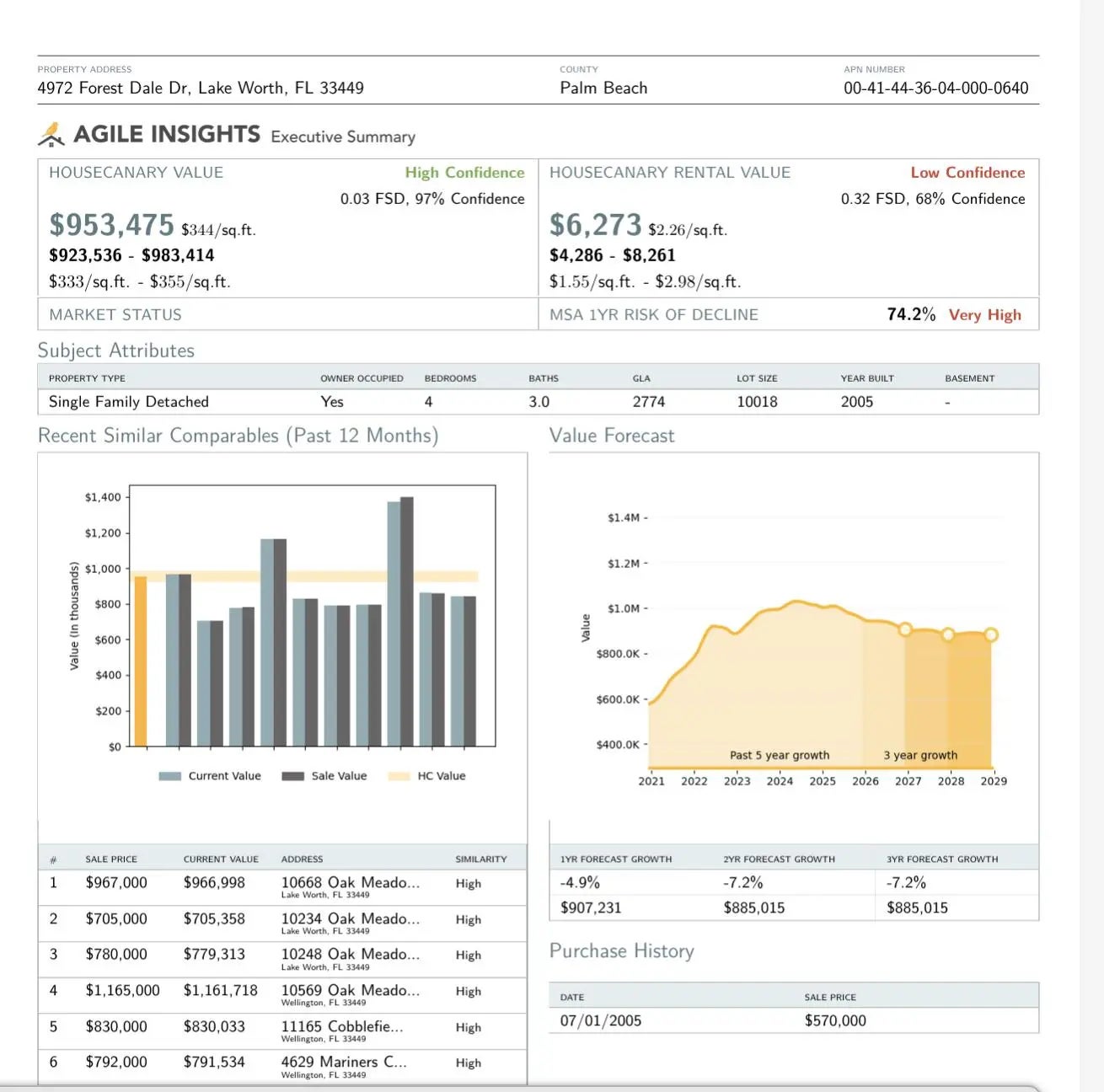Click the 2029 forecast circle marker
1104x1092 pixels.
(991, 634)
